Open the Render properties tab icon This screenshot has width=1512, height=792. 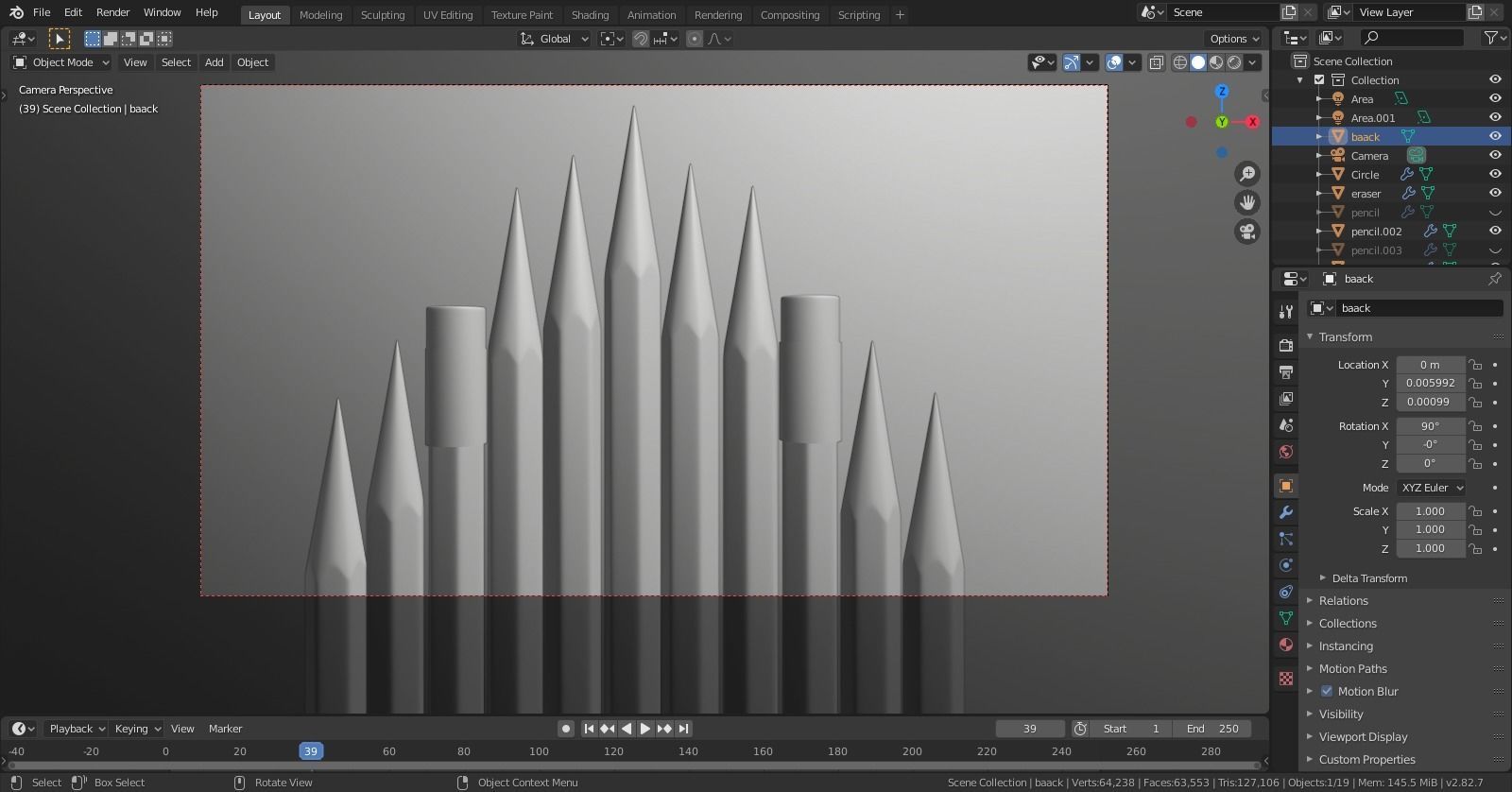point(1285,346)
